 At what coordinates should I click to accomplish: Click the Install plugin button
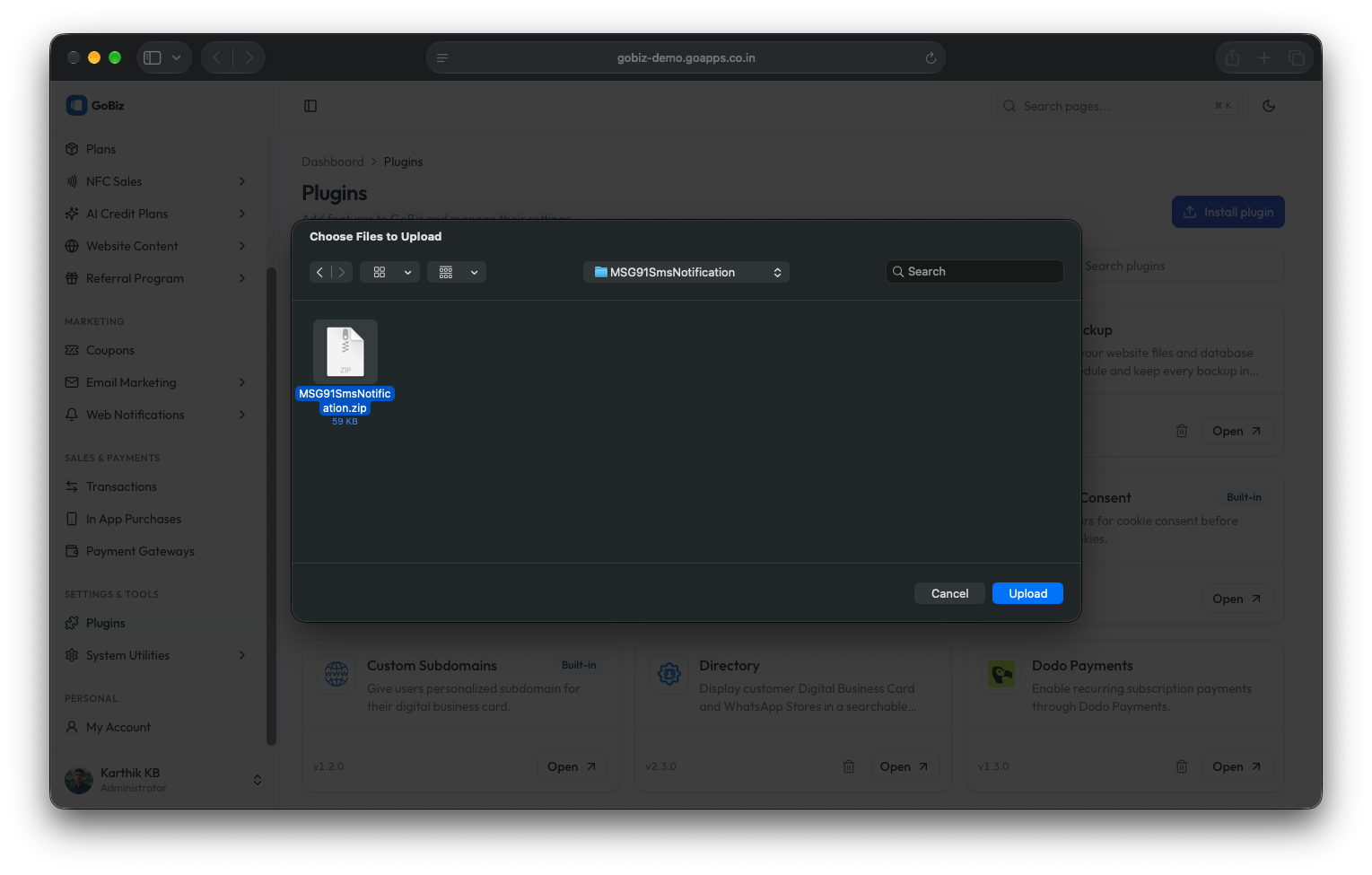coord(1228,212)
